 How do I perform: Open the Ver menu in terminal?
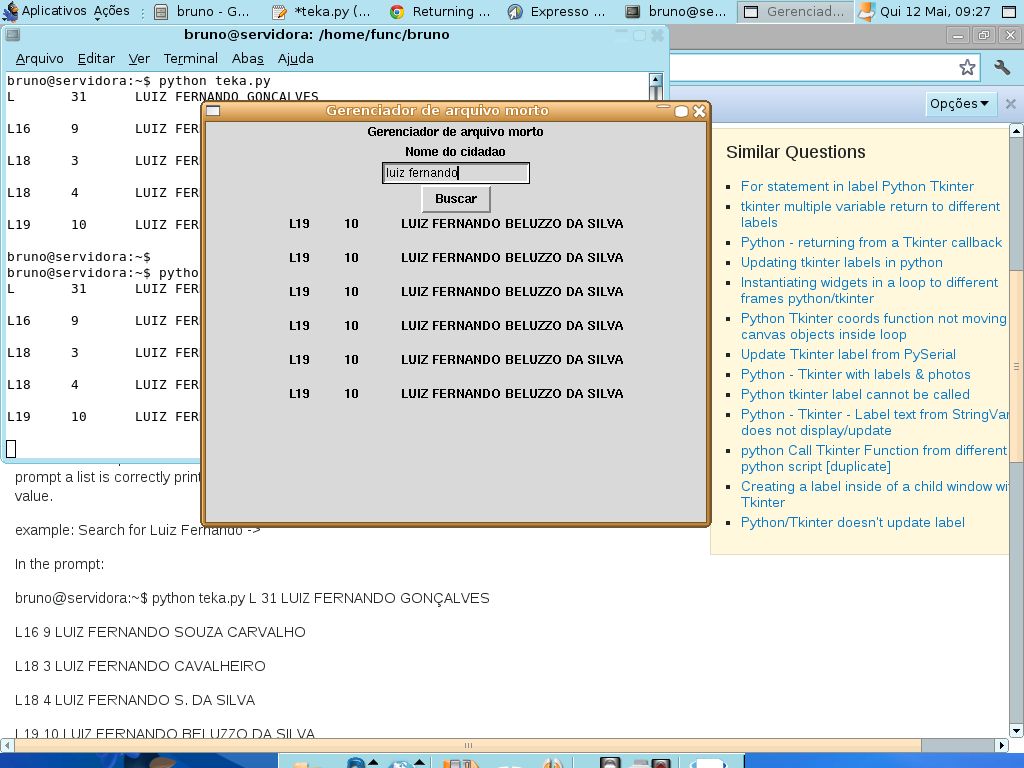139,59
